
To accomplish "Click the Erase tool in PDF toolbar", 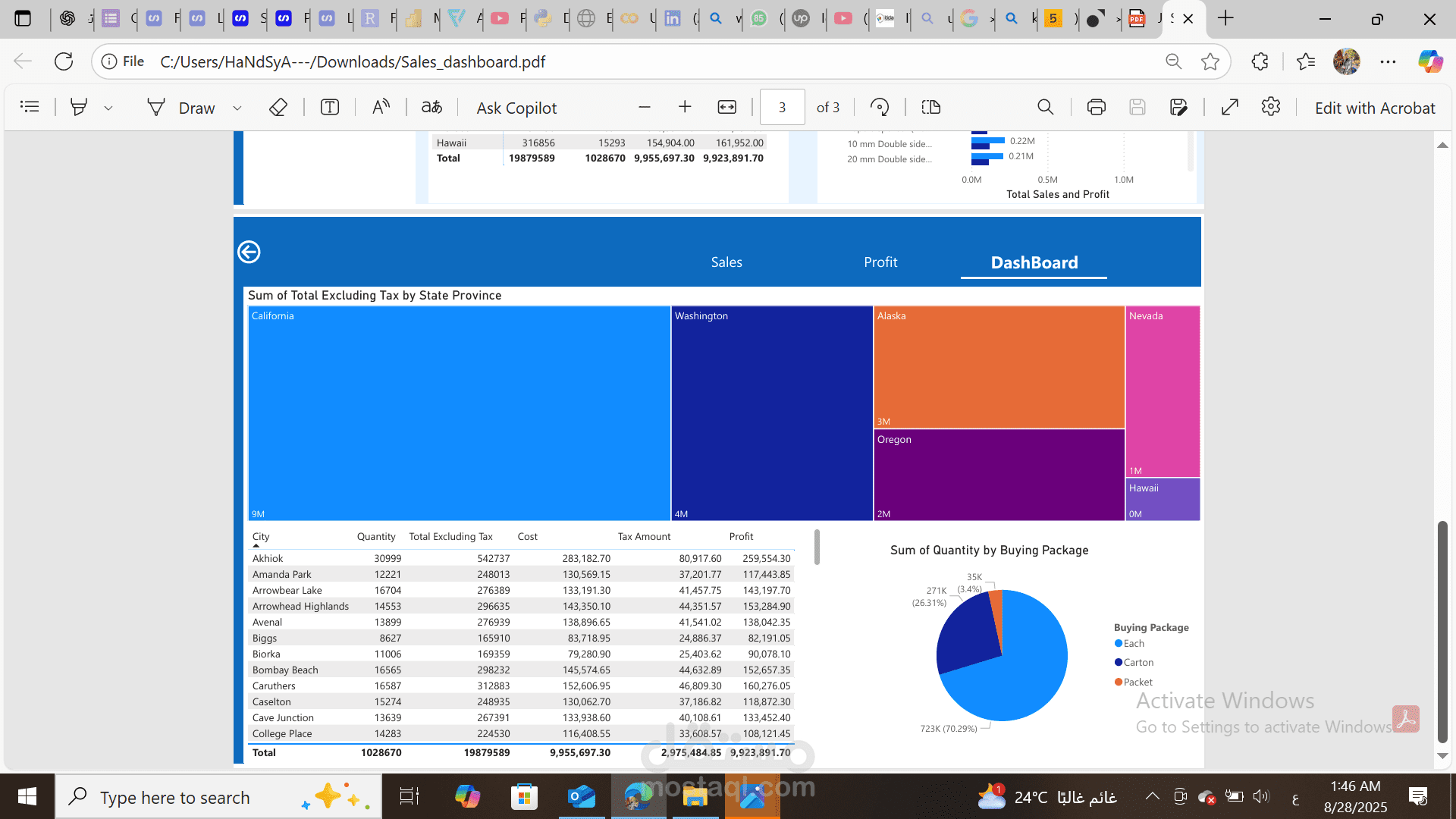I will [x=278, y=108].
